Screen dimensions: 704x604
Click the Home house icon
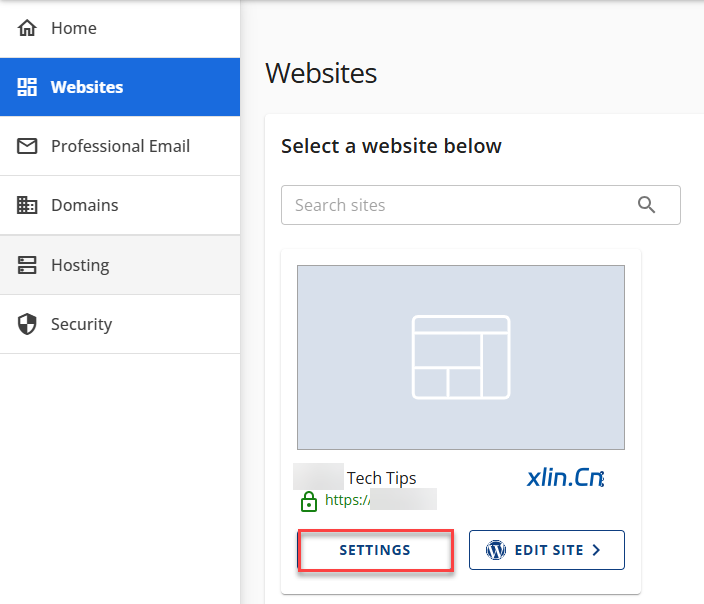point(28,28)
